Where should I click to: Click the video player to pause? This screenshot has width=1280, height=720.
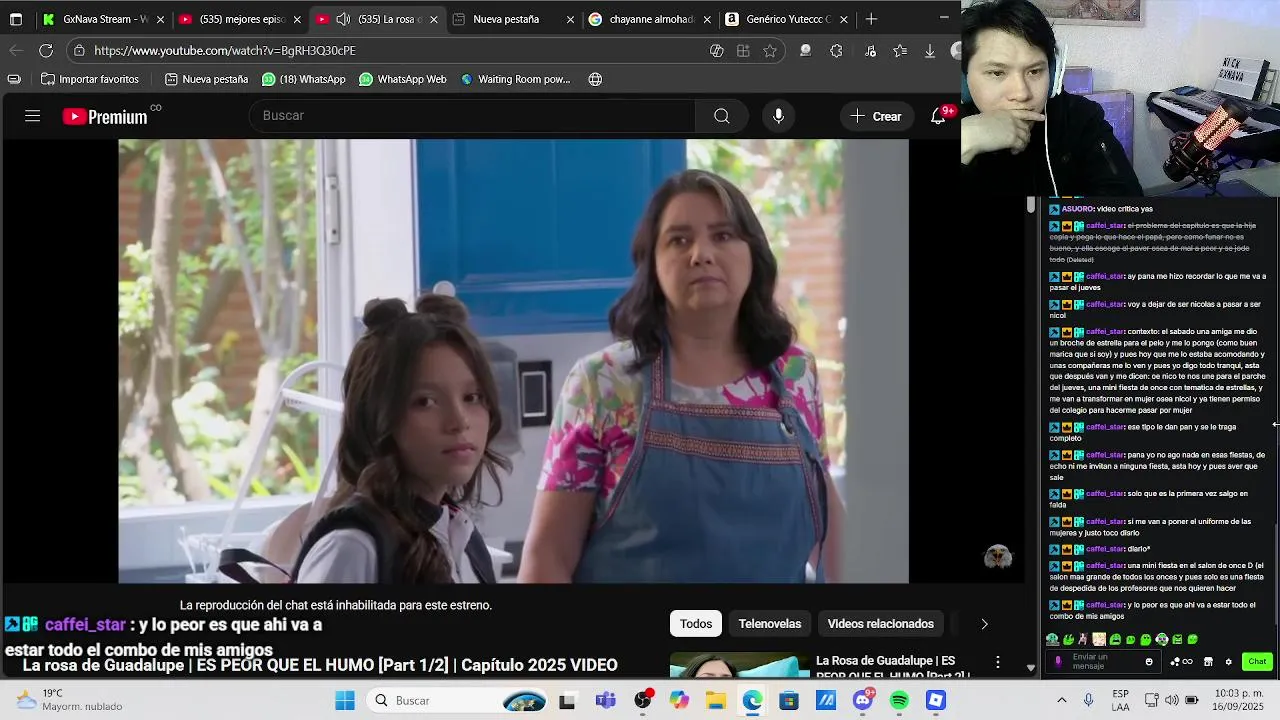(x=513, y=361)
